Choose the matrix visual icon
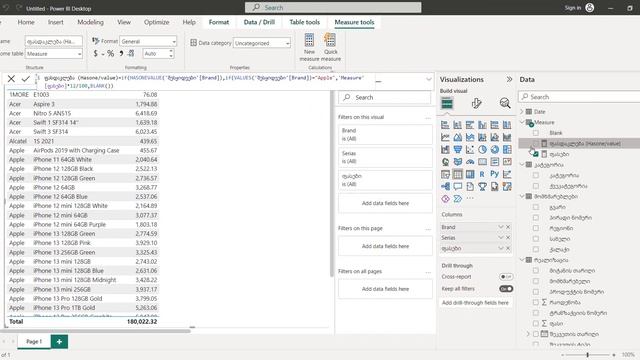The height and width of the screenshot is (360, 640). (x=470, y=174)
